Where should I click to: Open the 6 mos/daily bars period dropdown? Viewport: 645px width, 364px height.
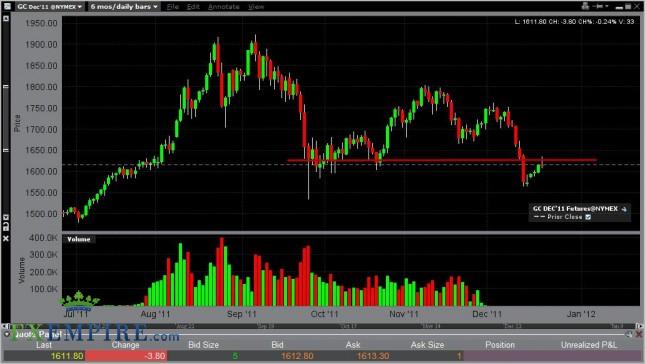124,7
